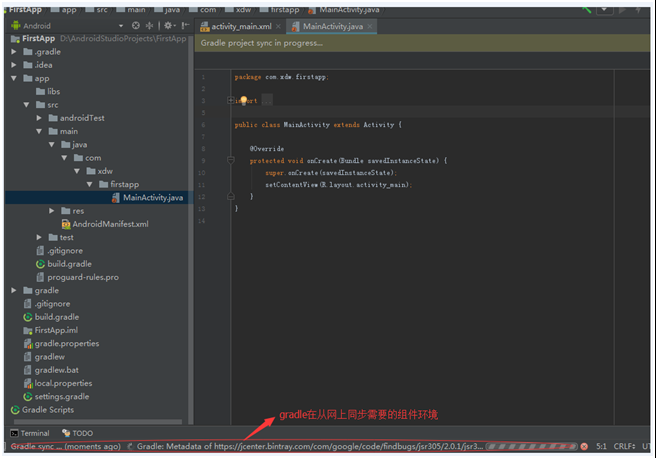This screenshot has width=656, height=458.
Task: Click the make project hammer icon
Action: (586, 9)
